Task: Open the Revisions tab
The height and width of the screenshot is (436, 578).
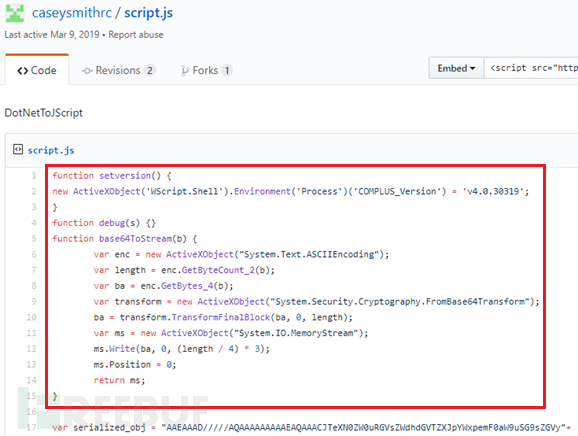Action: tap(118, 70)
